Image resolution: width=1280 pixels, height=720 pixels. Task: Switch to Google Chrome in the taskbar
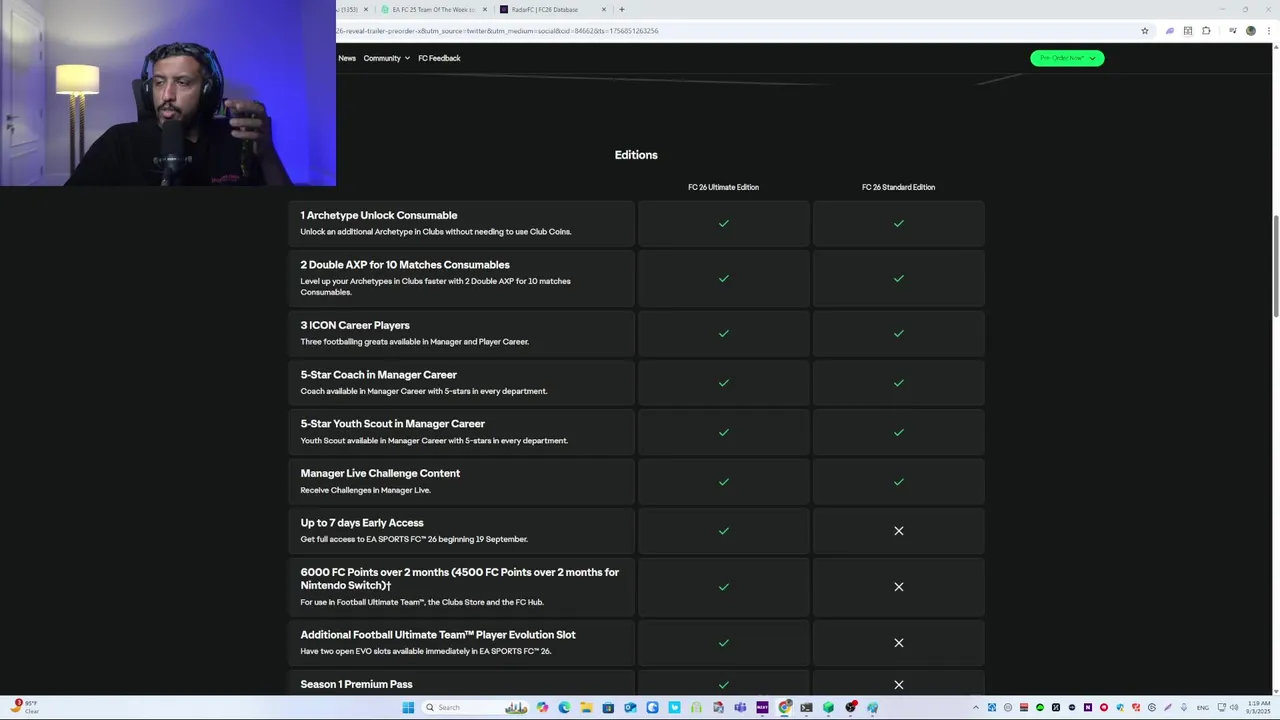tap(785, 708)
